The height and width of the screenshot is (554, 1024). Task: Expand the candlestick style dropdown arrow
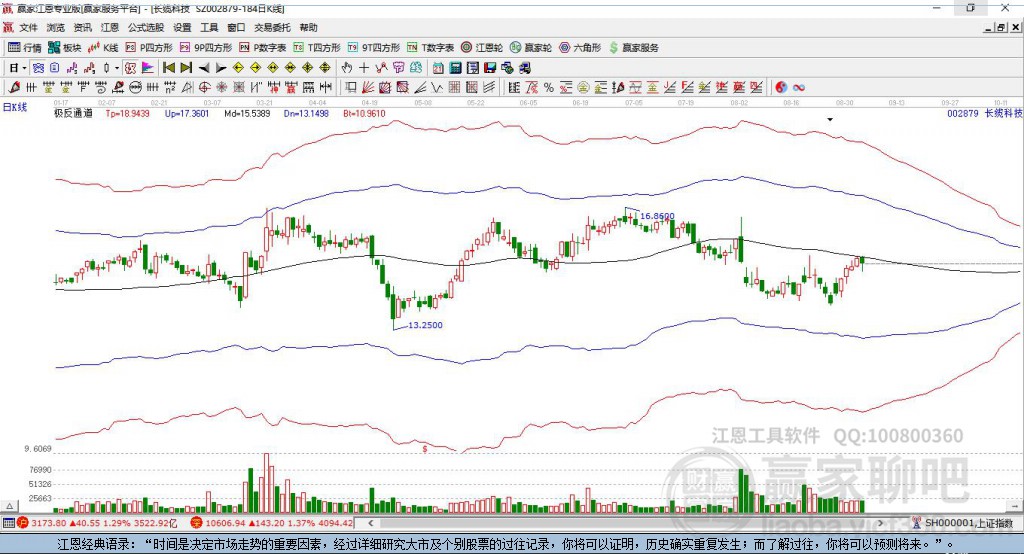coord(117,68)
